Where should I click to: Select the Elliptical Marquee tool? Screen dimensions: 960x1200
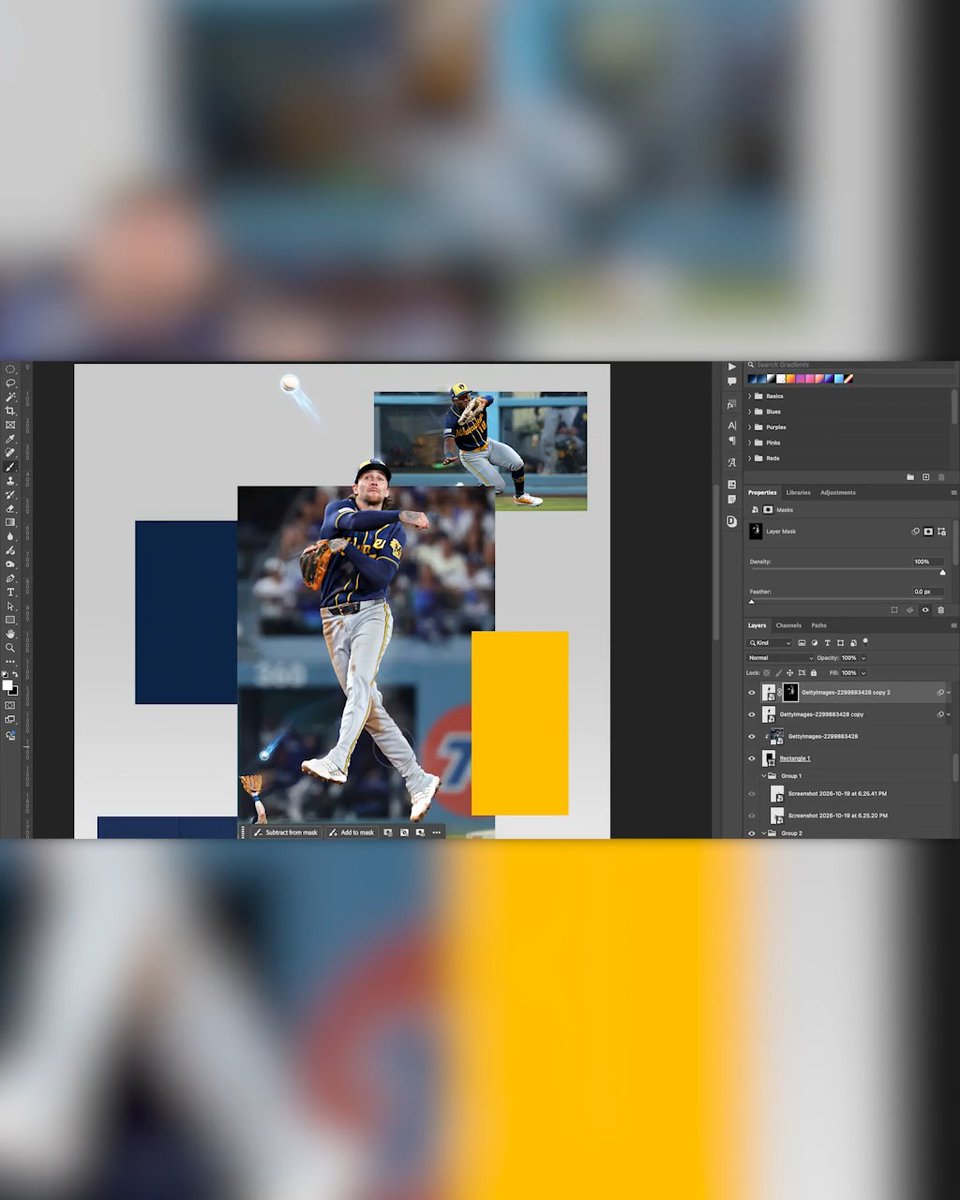click(x=10, y=369)
